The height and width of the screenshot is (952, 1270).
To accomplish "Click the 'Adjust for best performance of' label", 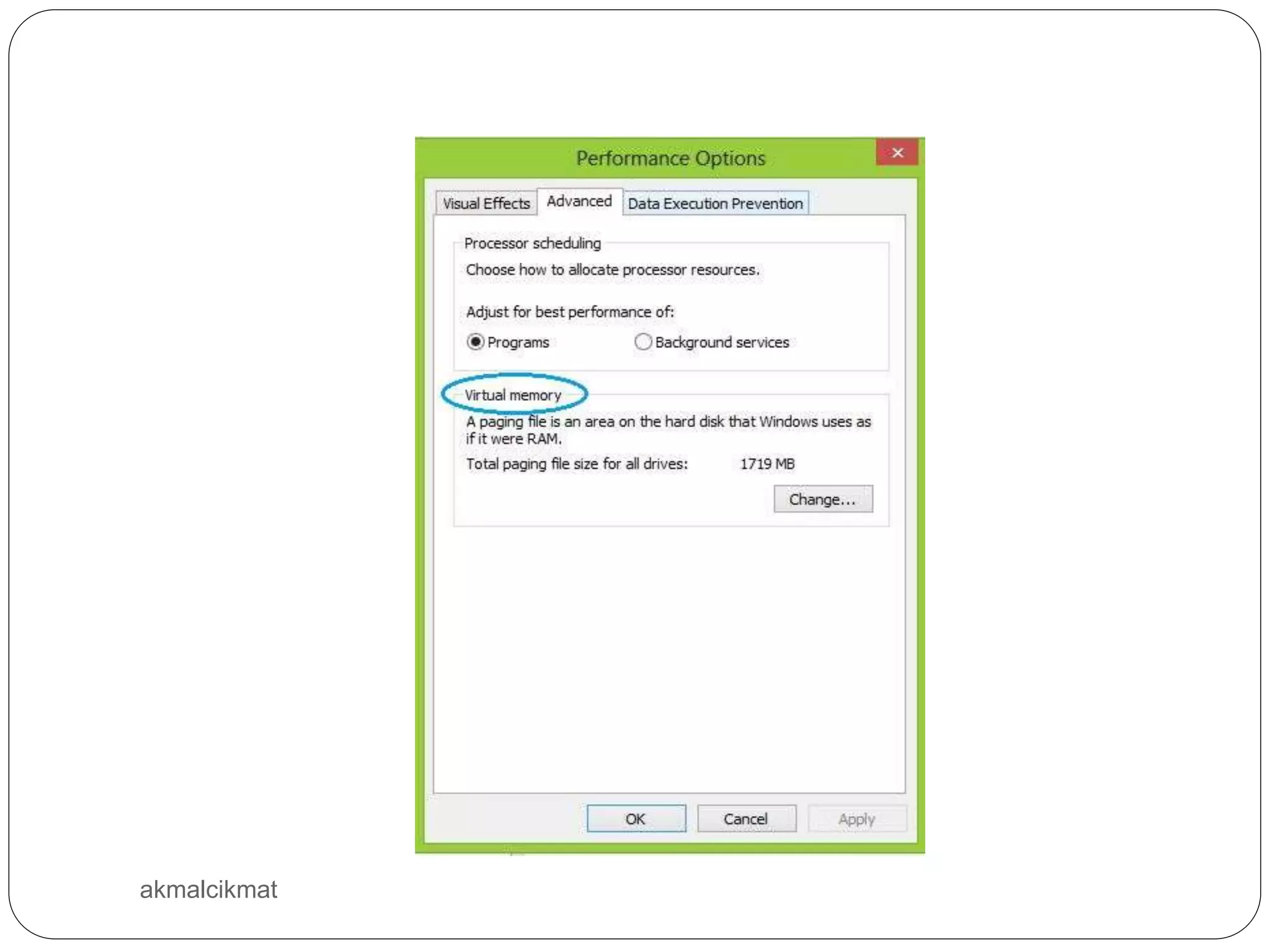I will (x=570, y=312).
